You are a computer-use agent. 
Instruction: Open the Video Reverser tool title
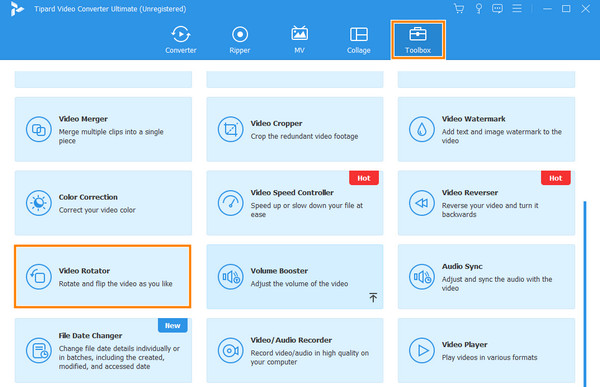470,193
